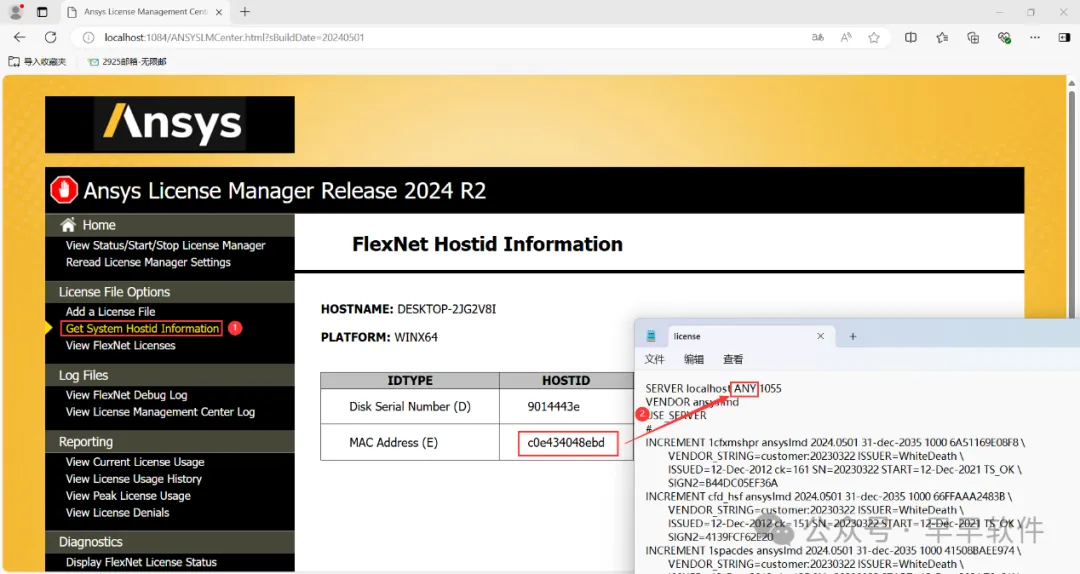This screenshot has width=1080, height=574.
Task: Open View License Usage History
Action: pyautogui.click(x=134, y=478)
